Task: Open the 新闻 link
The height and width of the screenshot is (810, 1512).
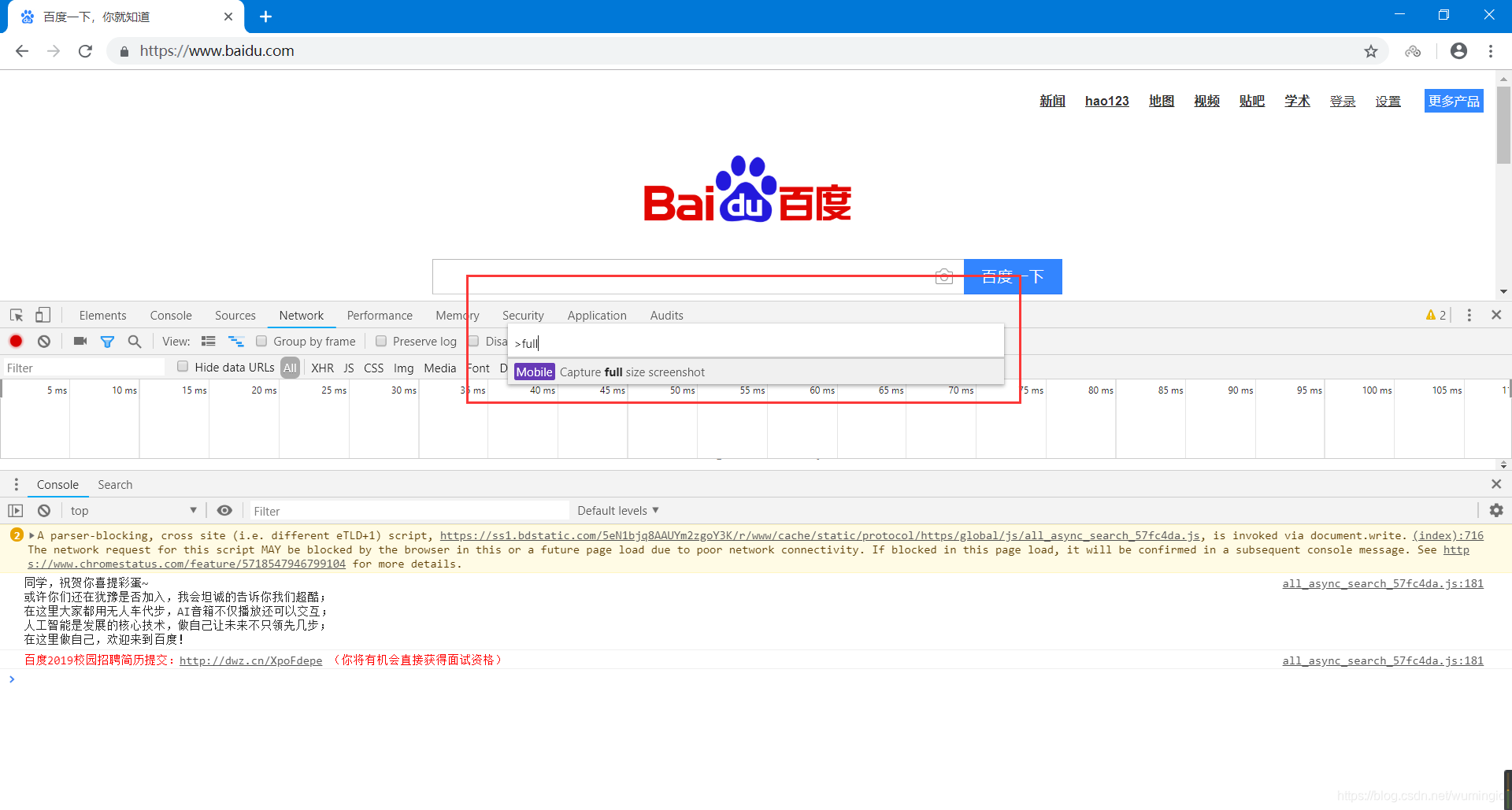Action: pyautogui.click(x=1052, y=101)
